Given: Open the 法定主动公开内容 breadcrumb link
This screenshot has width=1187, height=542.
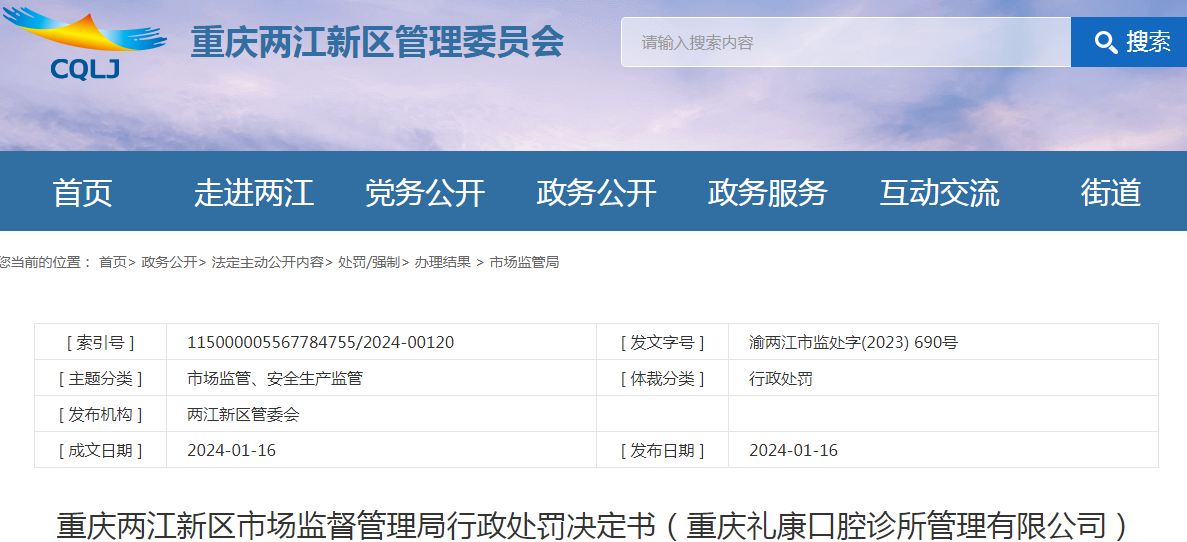Looking at the screenshot, I should pos(266,262).
